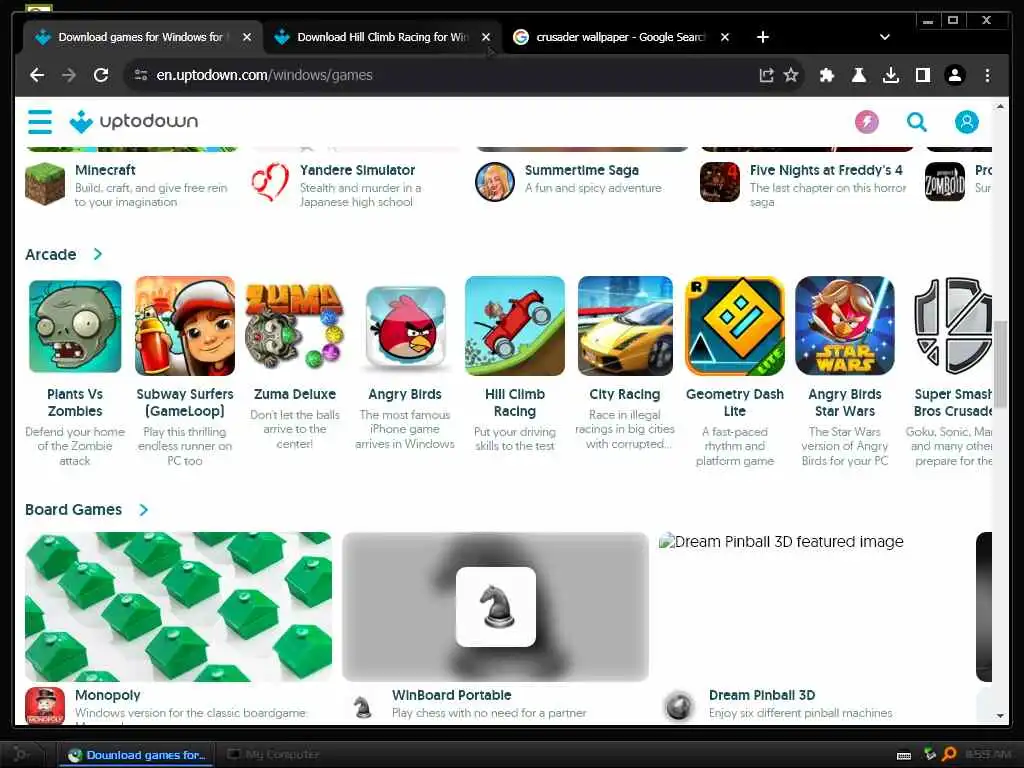This screenshot has height=768, width=1024.
Task: Open the Five Nights at Freddy's 4 icon
Action: [x=720, y=182]
